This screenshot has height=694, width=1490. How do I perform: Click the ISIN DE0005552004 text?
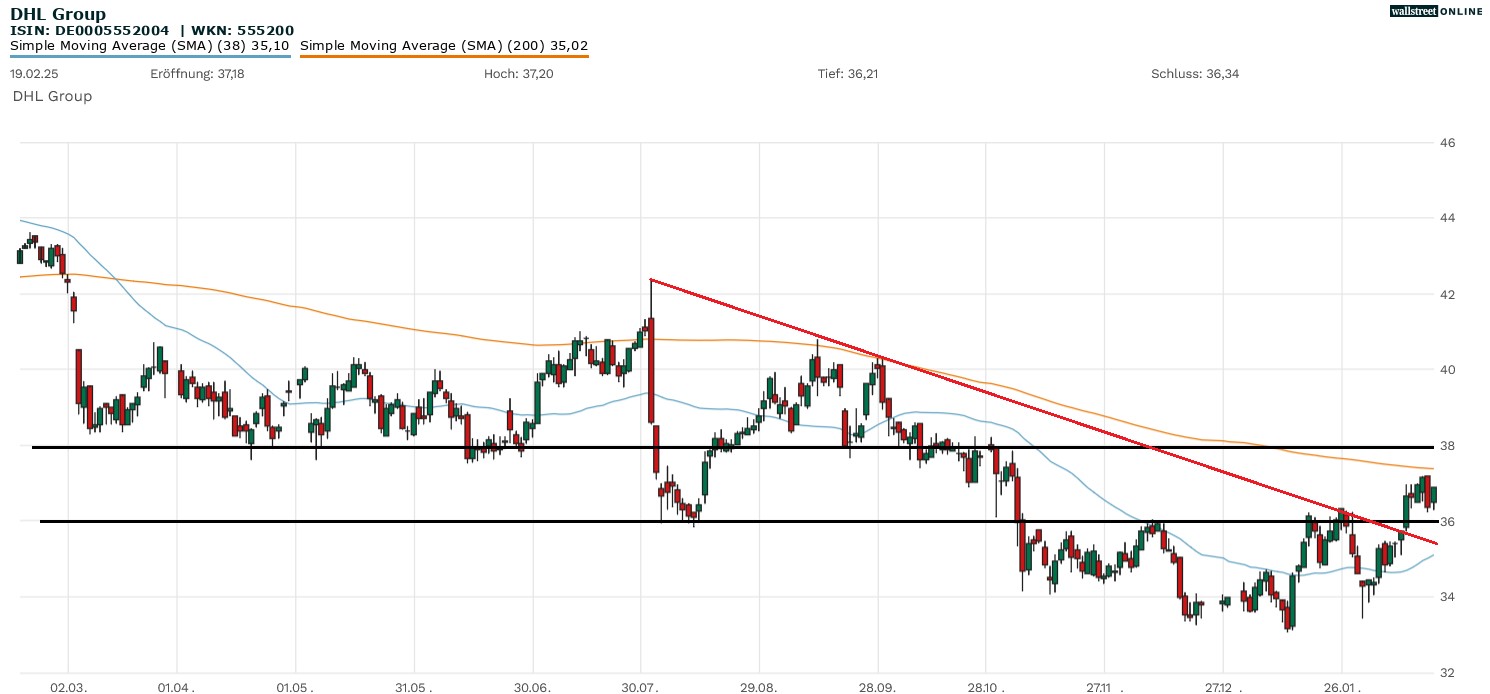90,30
